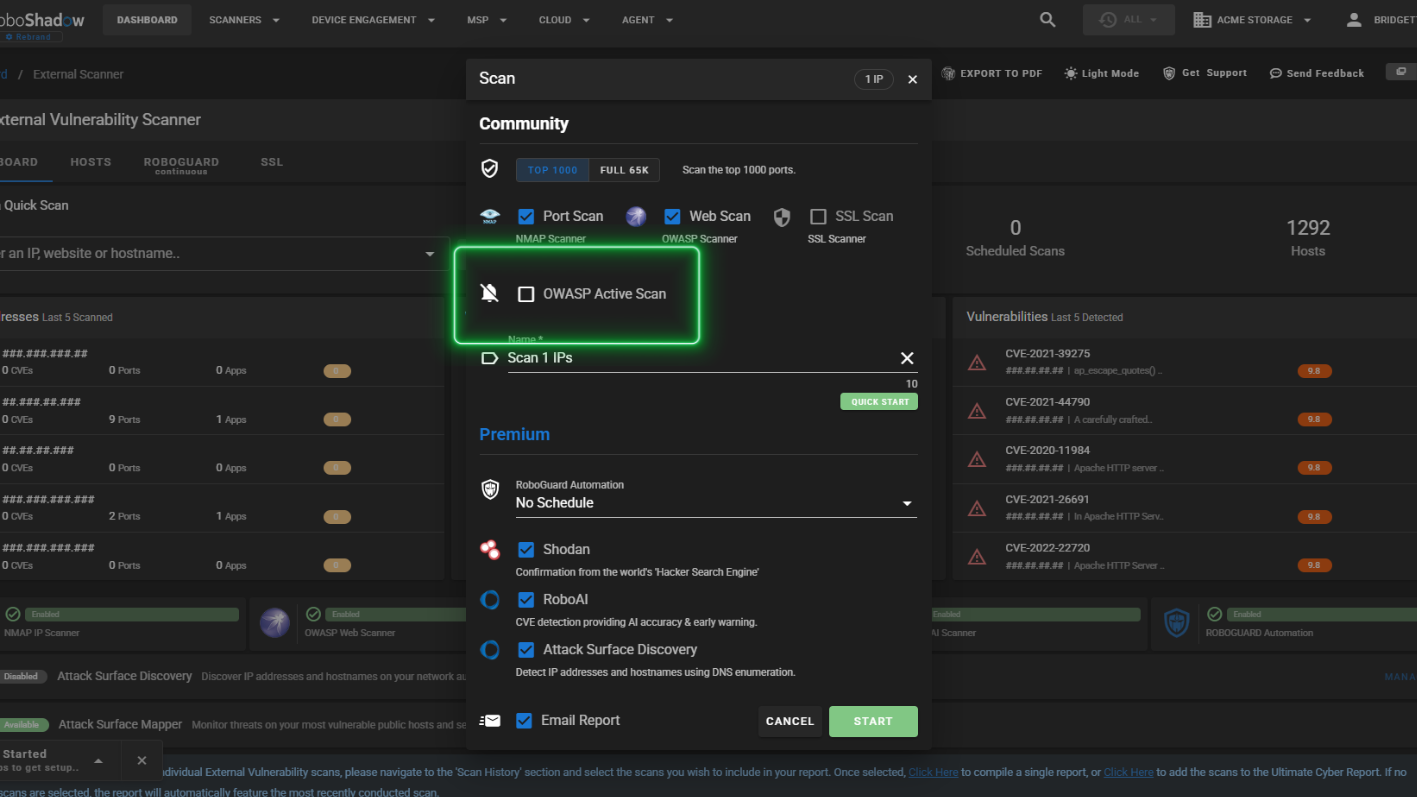Click the Email Report envelope icon

tap(490, 721)
